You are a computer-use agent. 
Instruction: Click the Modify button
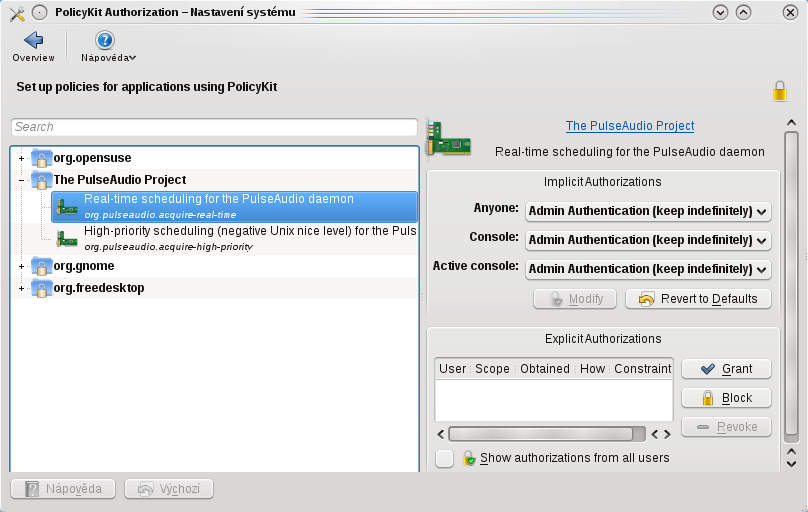575,299
